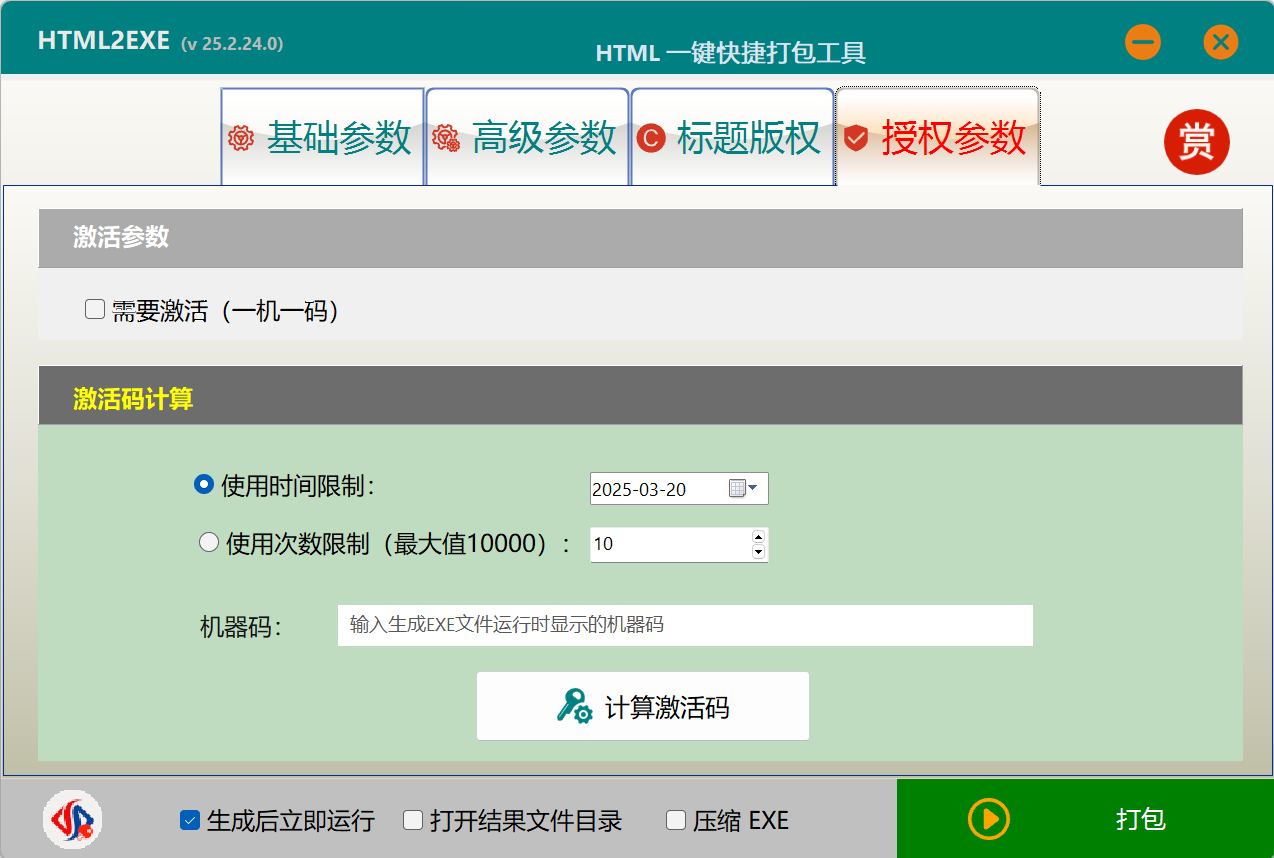Click the version text v 25.2.24.0
The width and height of the screenshot is (1274, 858).
pos(233,43)
